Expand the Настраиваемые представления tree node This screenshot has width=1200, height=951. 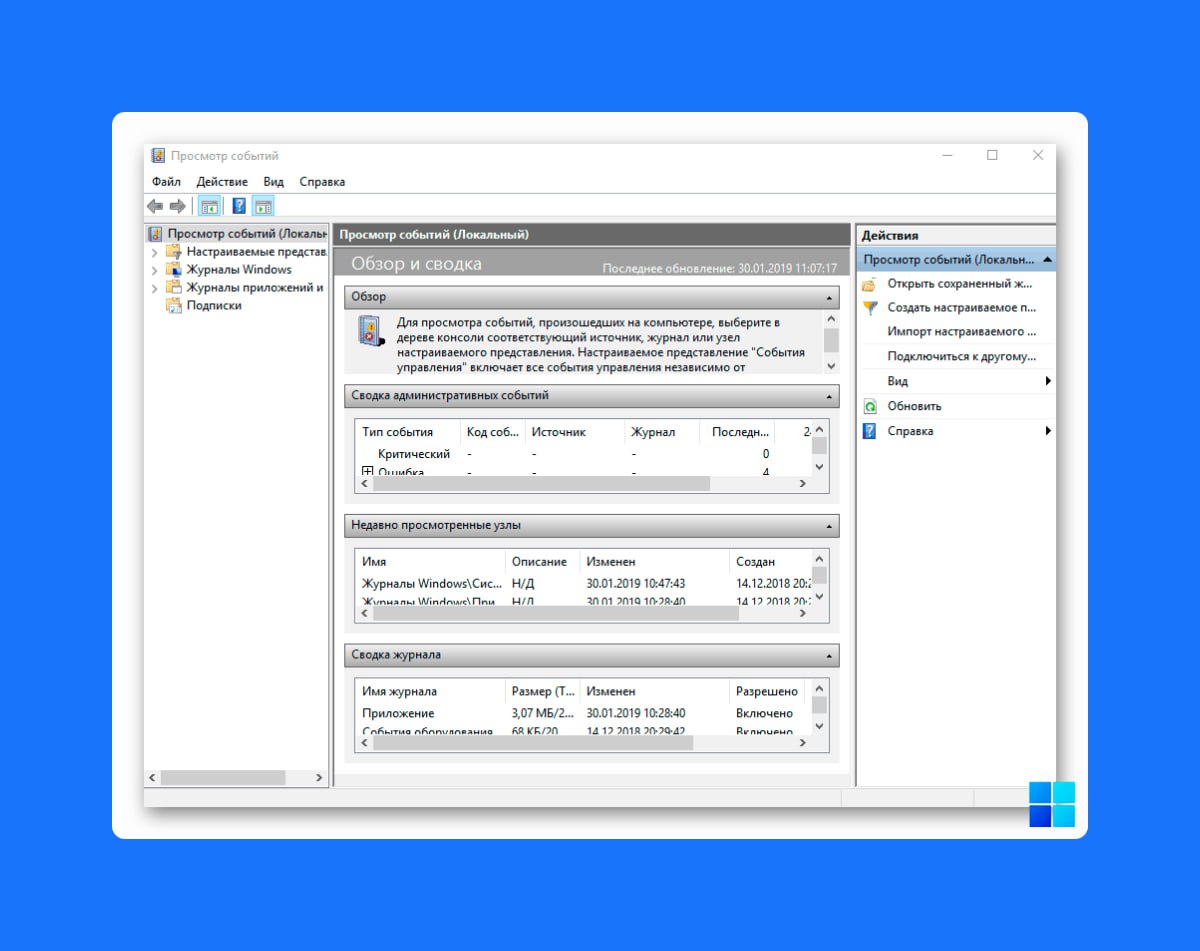154,252
